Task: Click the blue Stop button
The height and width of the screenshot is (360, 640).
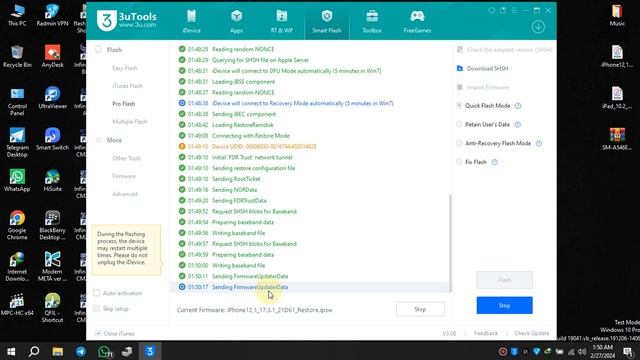Action: pos(504,305)
